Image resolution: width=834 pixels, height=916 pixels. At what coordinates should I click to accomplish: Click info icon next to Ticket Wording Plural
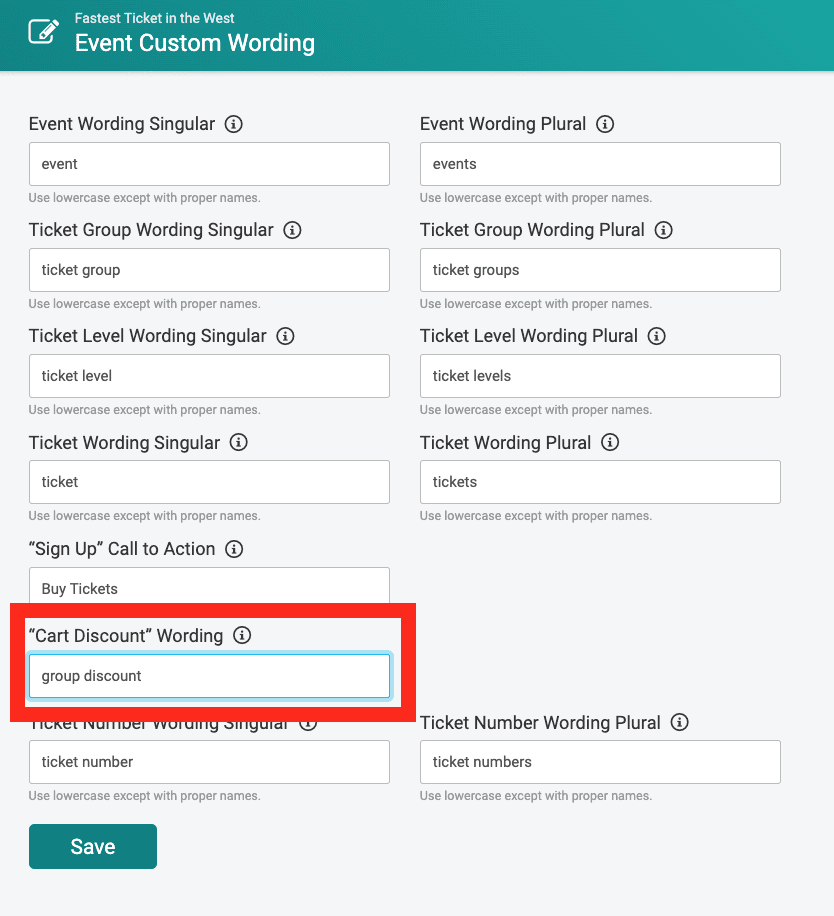tap(610, 442)
